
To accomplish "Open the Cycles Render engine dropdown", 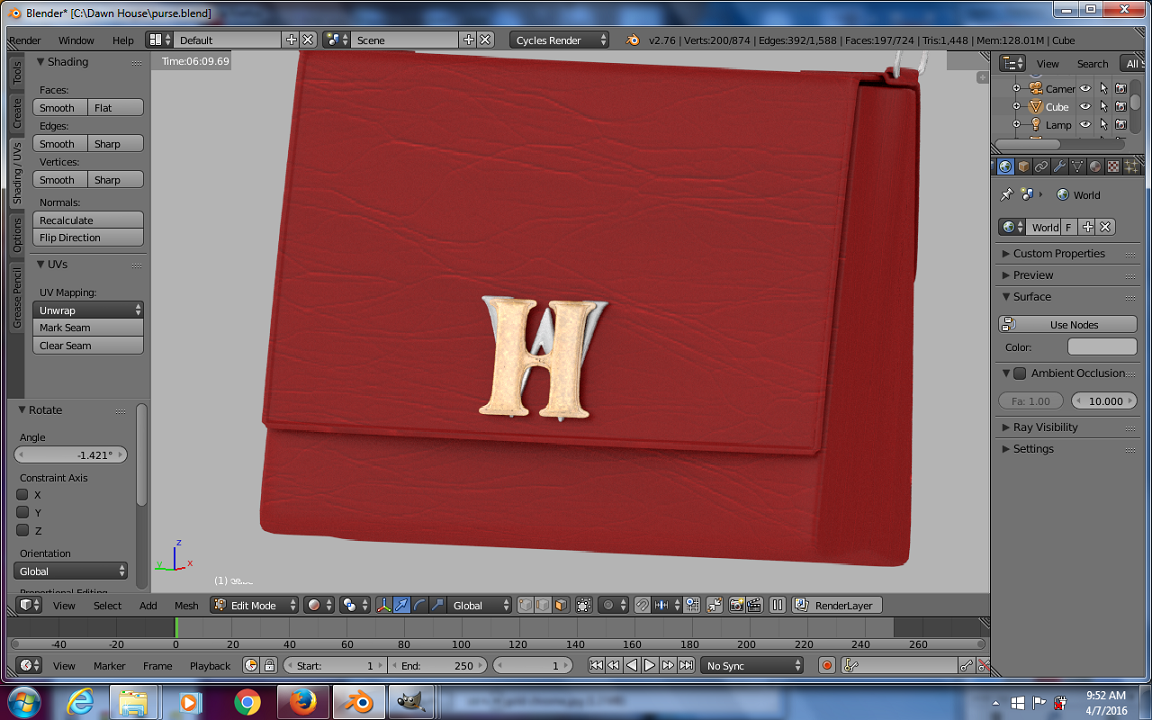I will click(559, 40).
